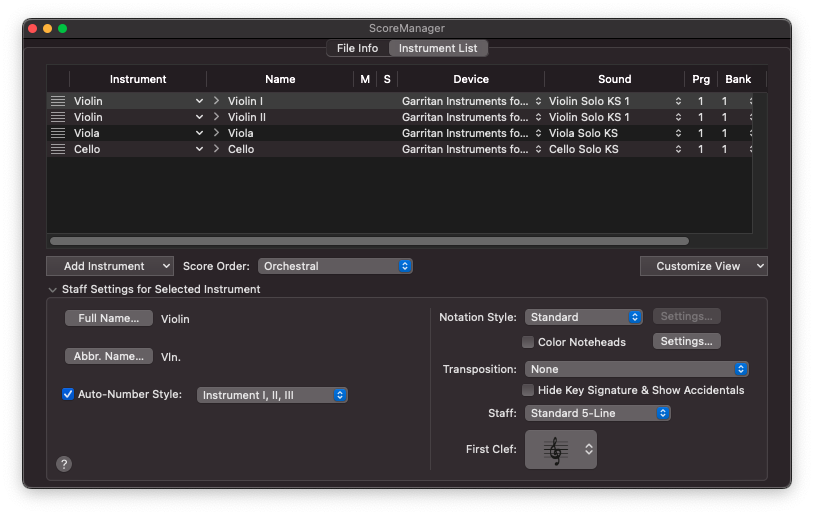Expand the Violin II name chevron

coord(216,117)
